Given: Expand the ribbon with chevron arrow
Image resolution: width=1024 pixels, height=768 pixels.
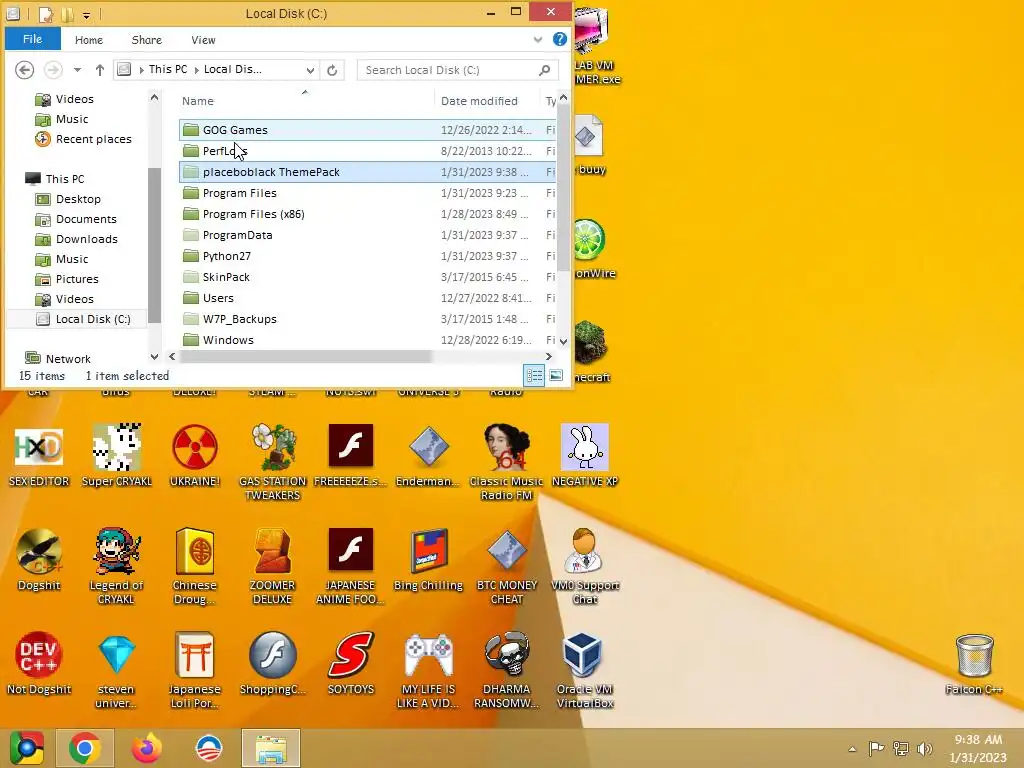Looking at the screenshot, I should (x=537, y=40).
